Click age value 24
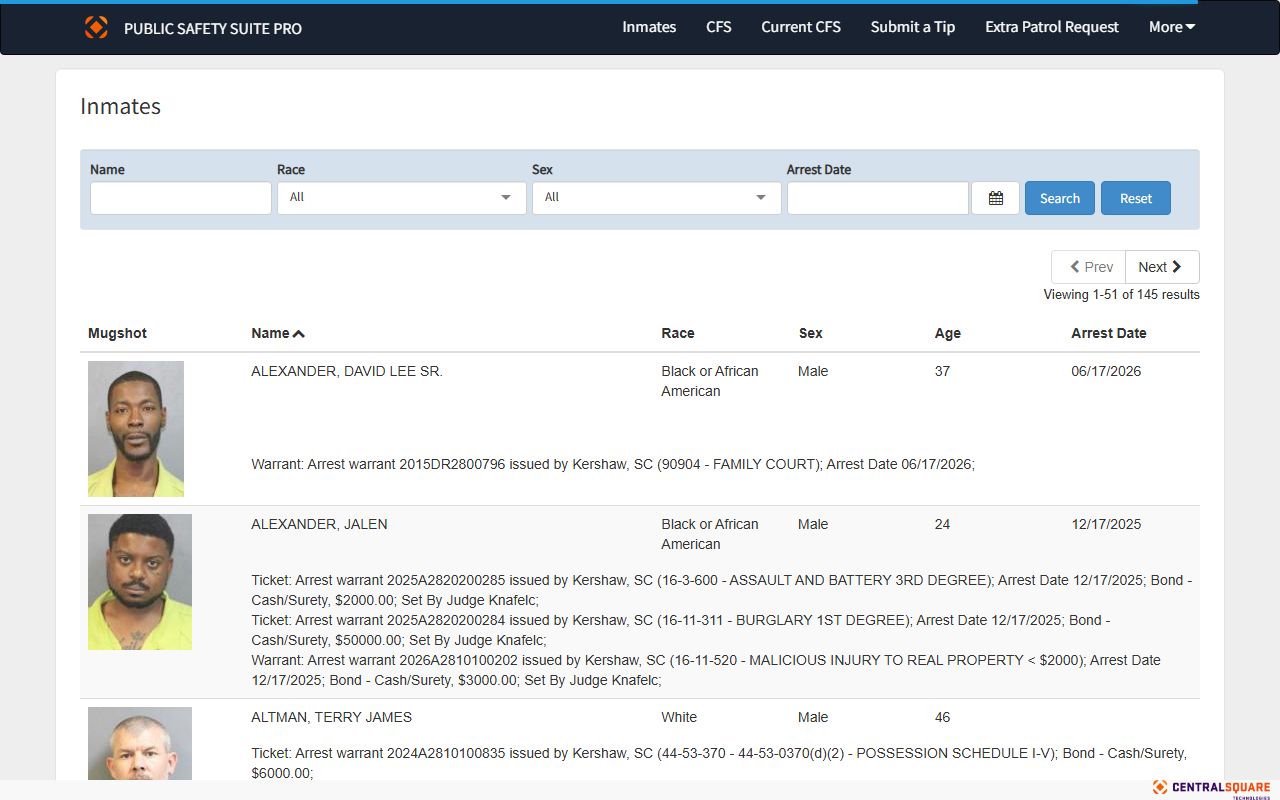Image resolution: width=1280 pixels, height=800 pixels. coord(942,524)
